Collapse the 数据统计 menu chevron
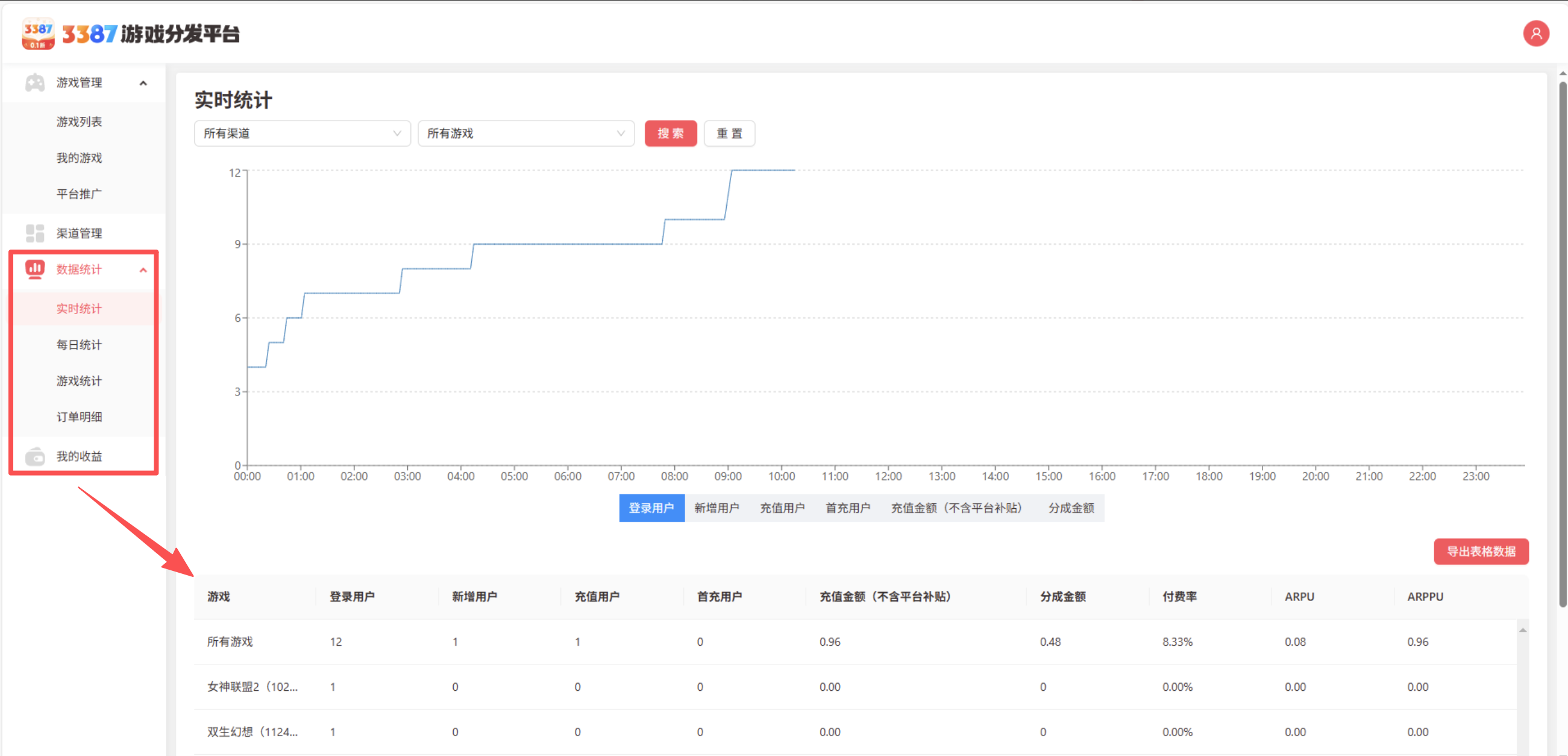Viewport: 1568px width, 756px height. coord(143,270)
